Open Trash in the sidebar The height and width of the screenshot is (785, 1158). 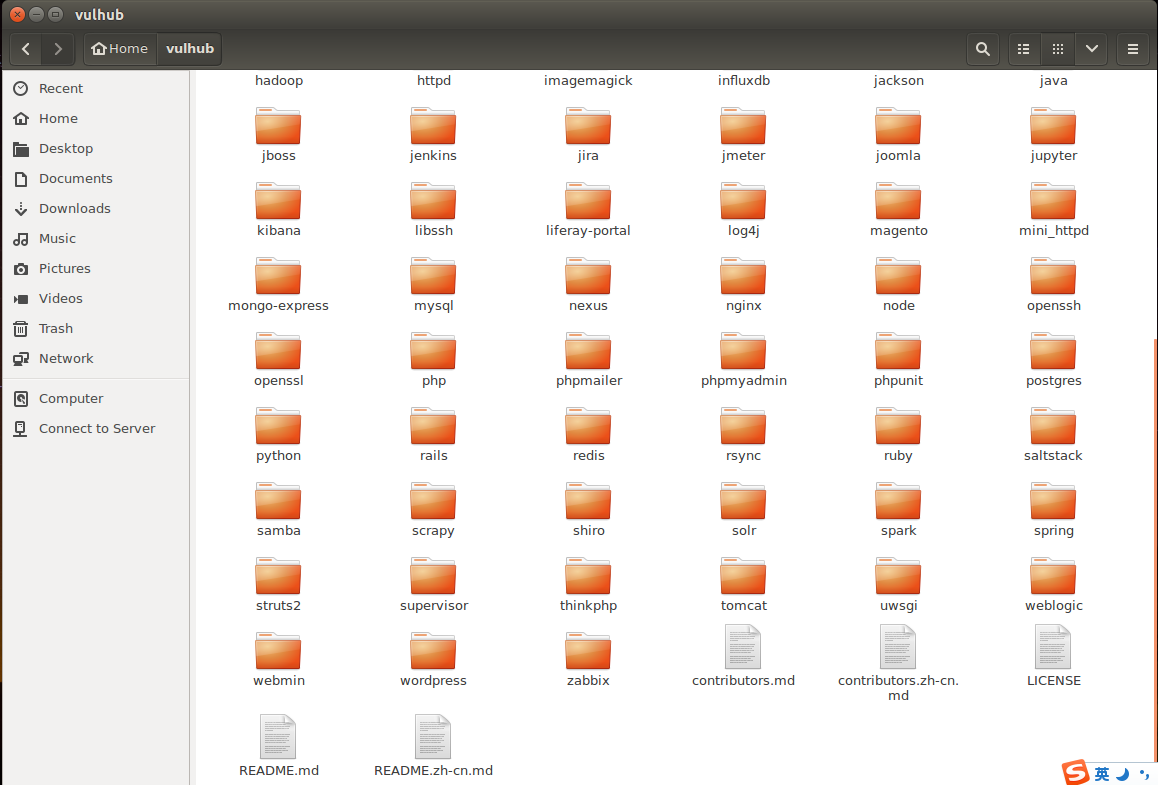click(x=96, y=329)
